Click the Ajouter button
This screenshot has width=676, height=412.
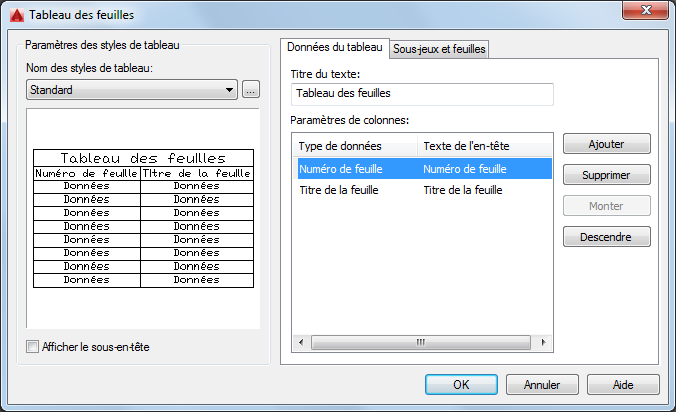[x=607, y=144]
